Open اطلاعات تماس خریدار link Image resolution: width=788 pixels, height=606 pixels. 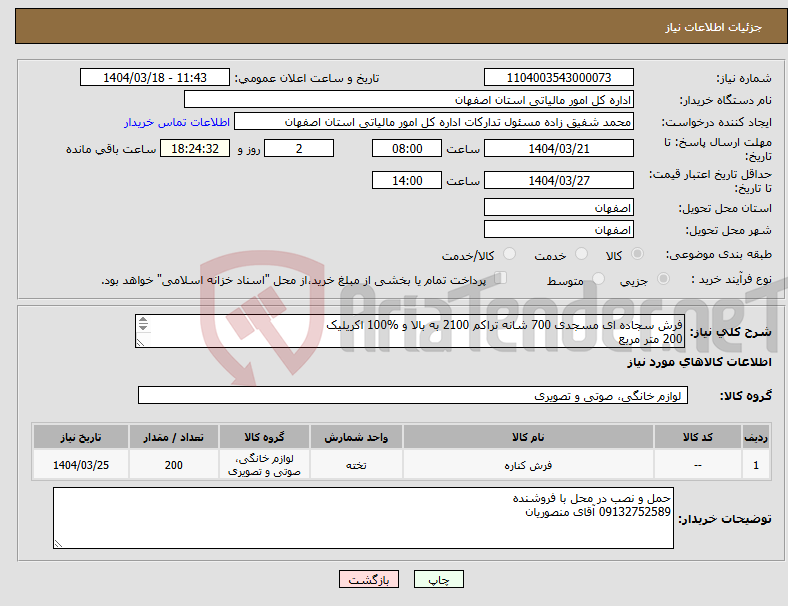177,122
